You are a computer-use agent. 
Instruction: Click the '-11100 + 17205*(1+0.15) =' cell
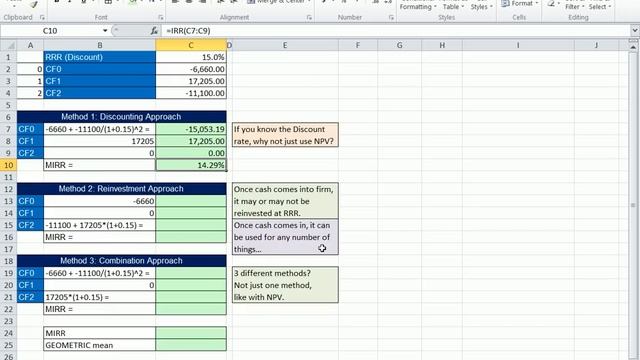click(x=100, y=225)
